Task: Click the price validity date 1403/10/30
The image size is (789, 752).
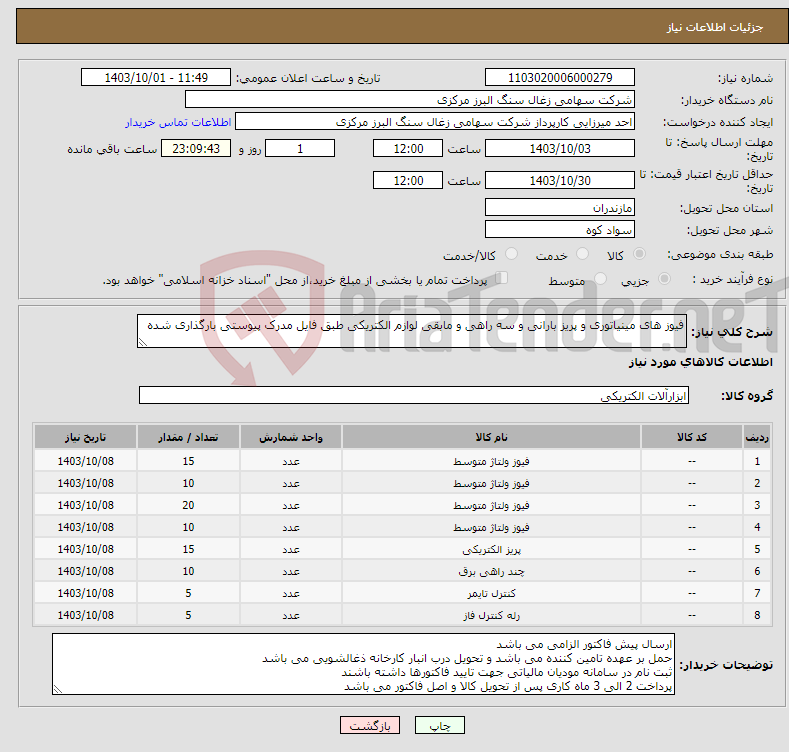Action: (x=560, y=180)
